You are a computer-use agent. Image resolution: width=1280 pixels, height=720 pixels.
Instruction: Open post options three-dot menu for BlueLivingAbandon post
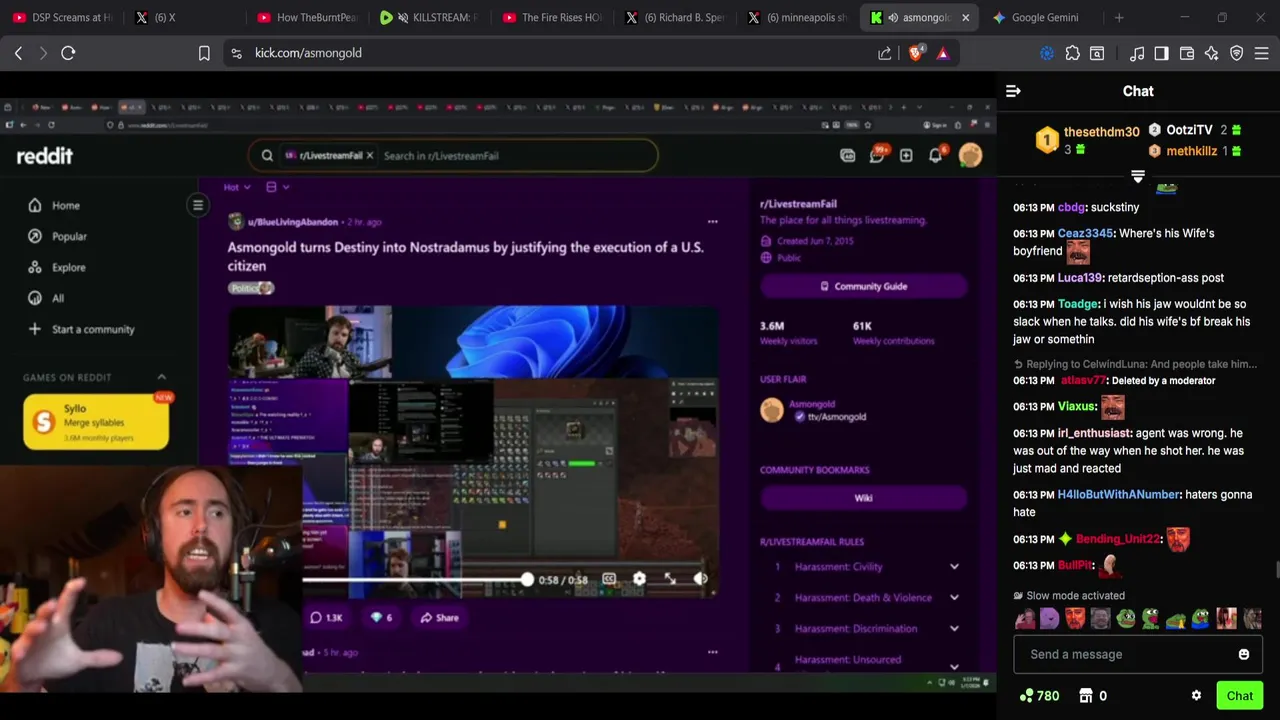[x=712, y=221]
